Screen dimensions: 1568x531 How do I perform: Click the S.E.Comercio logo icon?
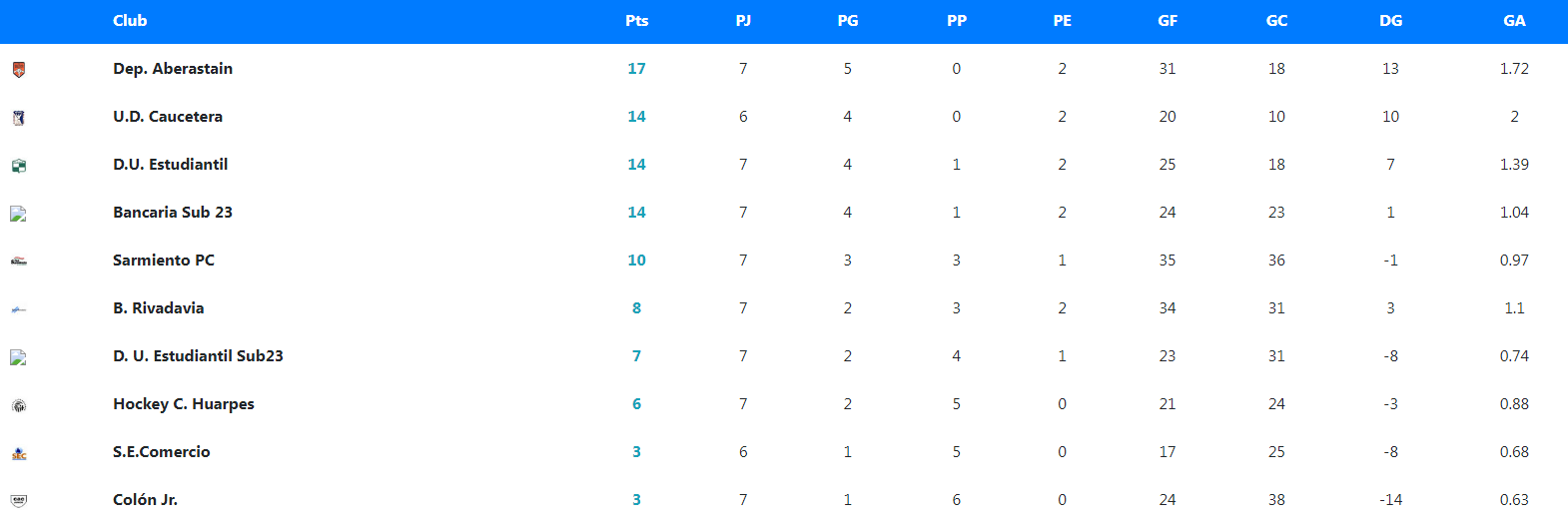[x=18, y=453]
